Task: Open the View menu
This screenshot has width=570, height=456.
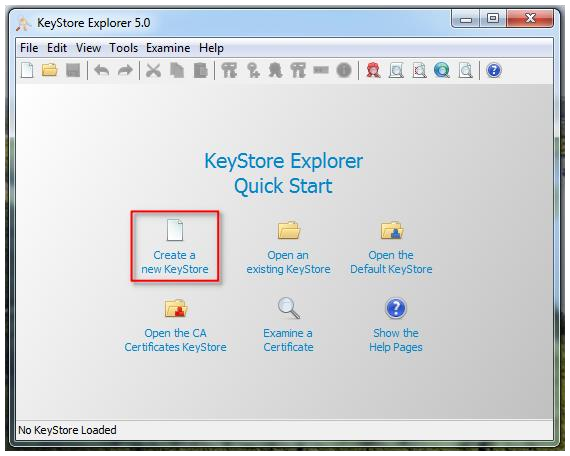Action: point(88,48)
